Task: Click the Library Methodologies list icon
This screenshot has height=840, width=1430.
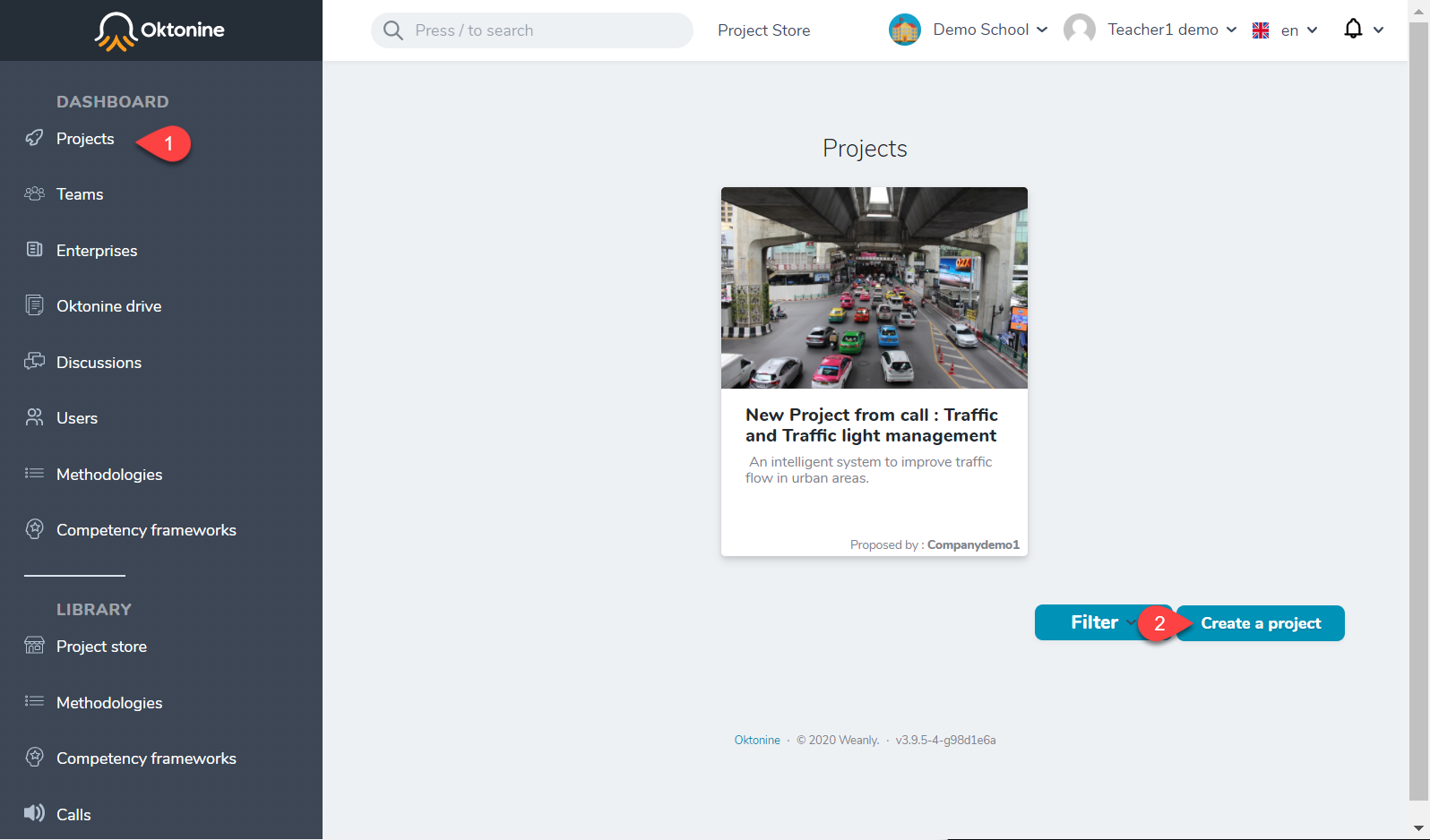Action: tap(34, 702)
